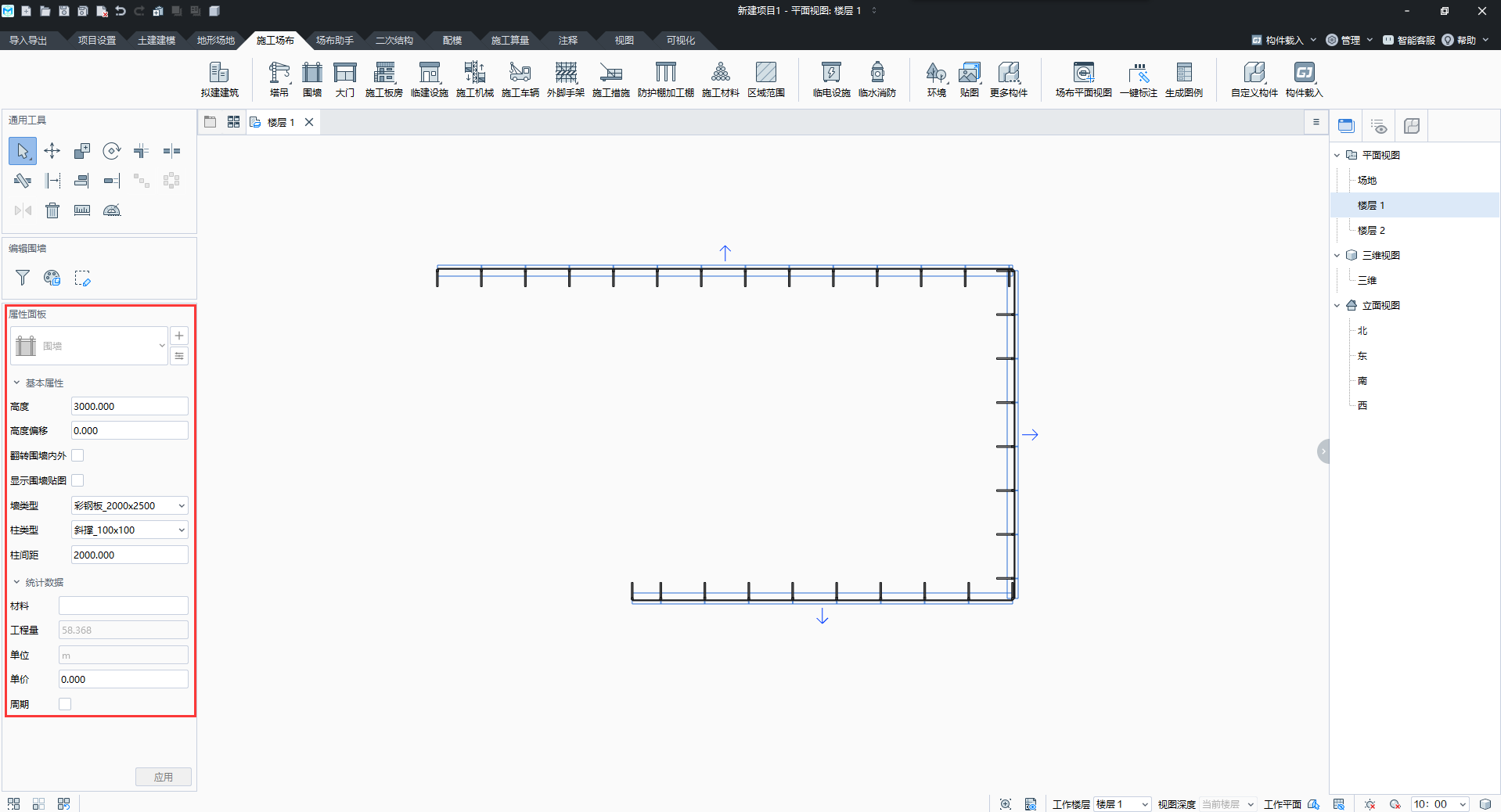
Task: Run 一键标注 one-click annotation
Action: point(1138,79)
